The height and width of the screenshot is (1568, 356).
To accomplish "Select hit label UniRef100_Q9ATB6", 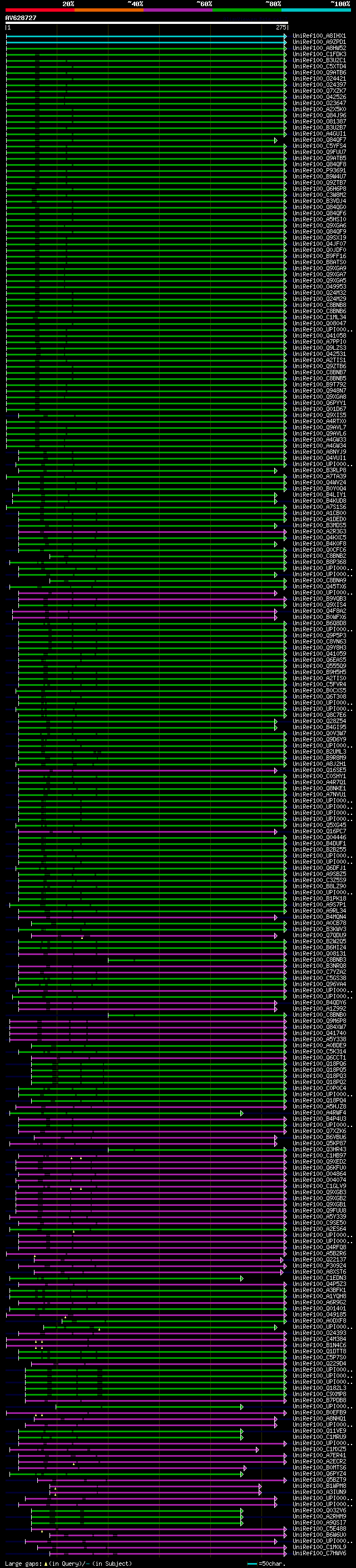I will coord(319,72).
